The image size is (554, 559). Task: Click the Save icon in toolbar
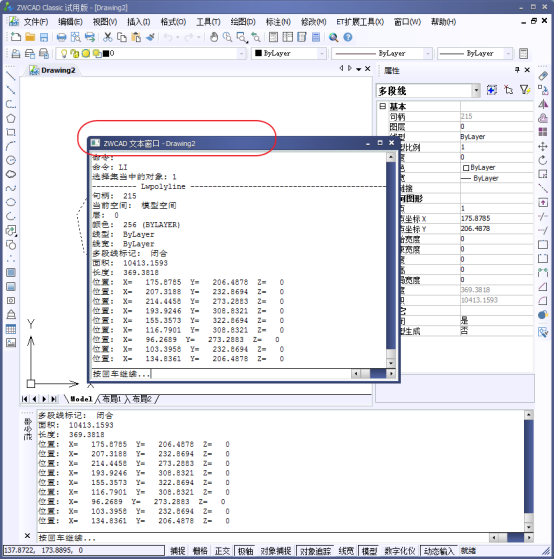tap(44, 37)
